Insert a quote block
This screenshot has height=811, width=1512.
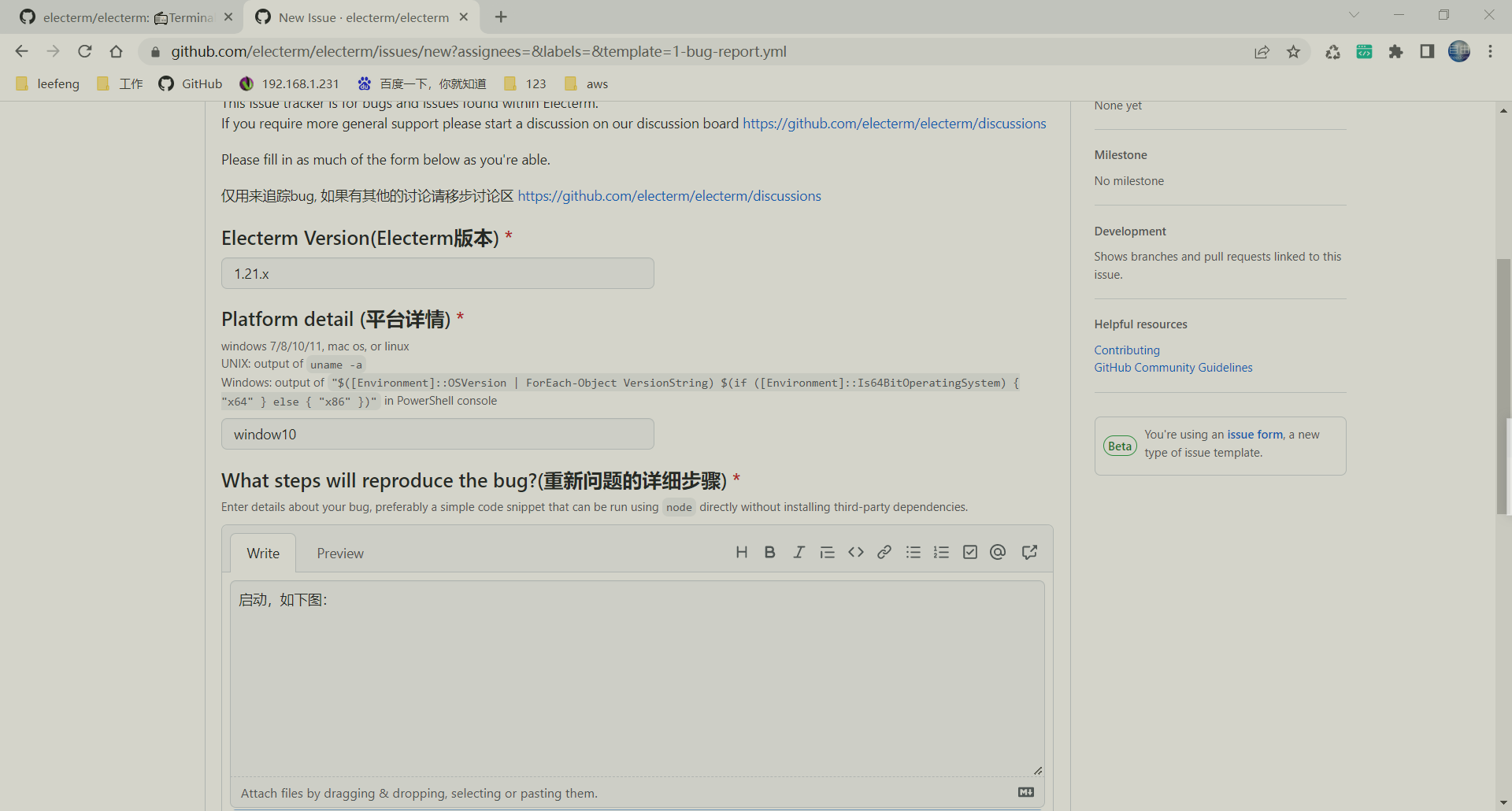[x=827, y=552]
